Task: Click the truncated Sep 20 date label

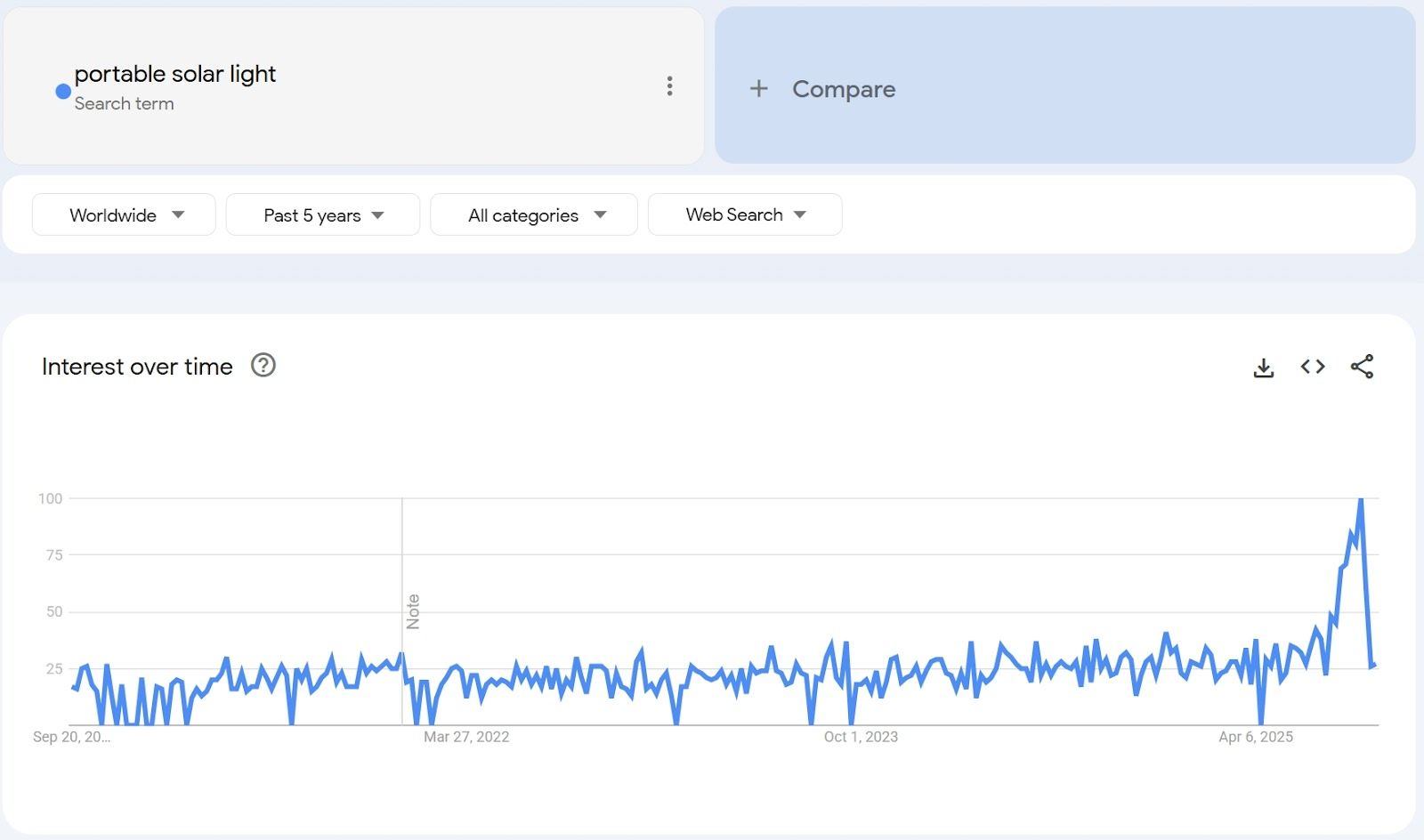Action: 71,737
